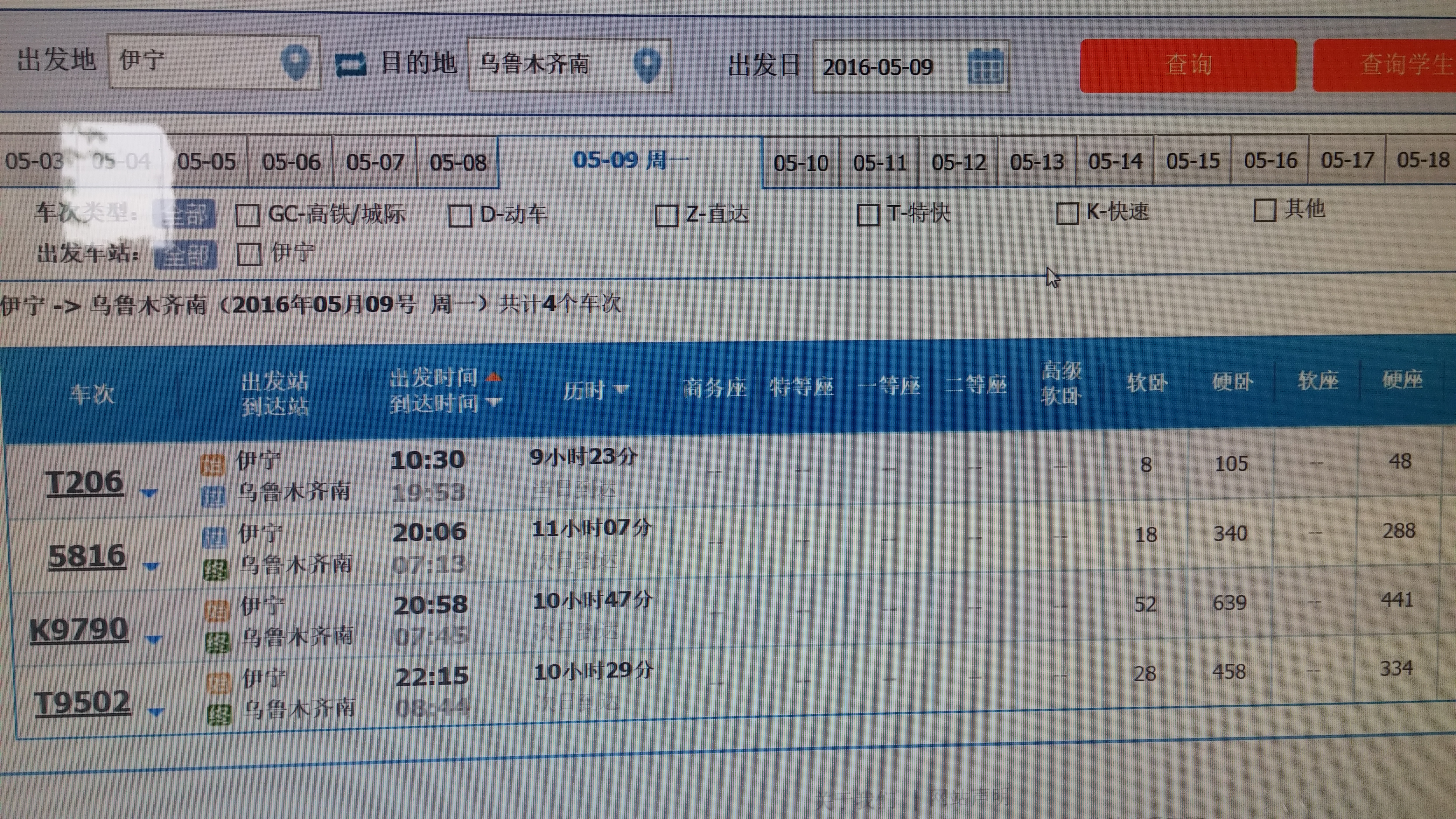Open the 网站声明 footer link
This screenshot has height=819, width=1456.
[x=969, y=798]
